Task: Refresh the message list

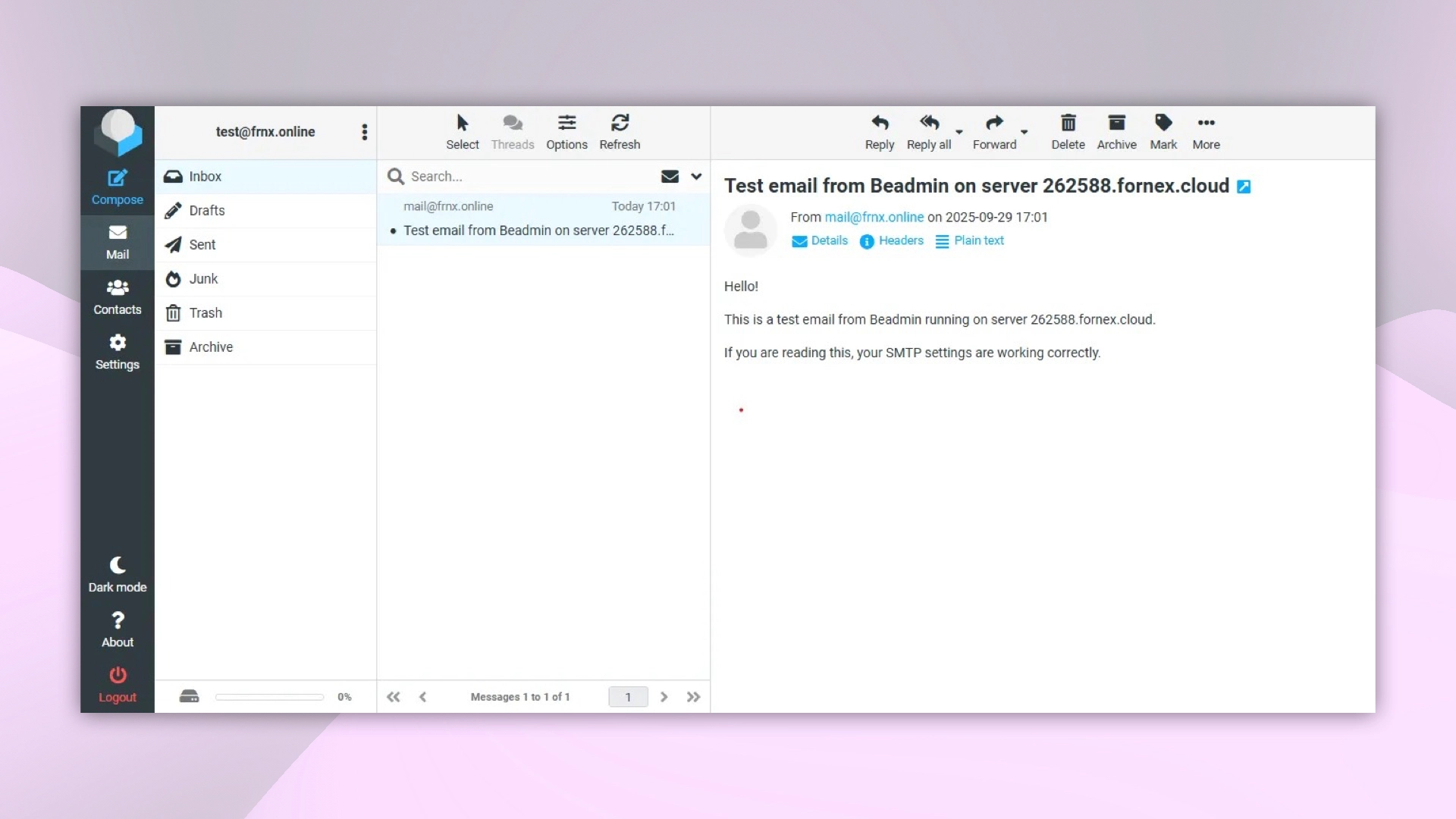Action: [x=620, y=132]
